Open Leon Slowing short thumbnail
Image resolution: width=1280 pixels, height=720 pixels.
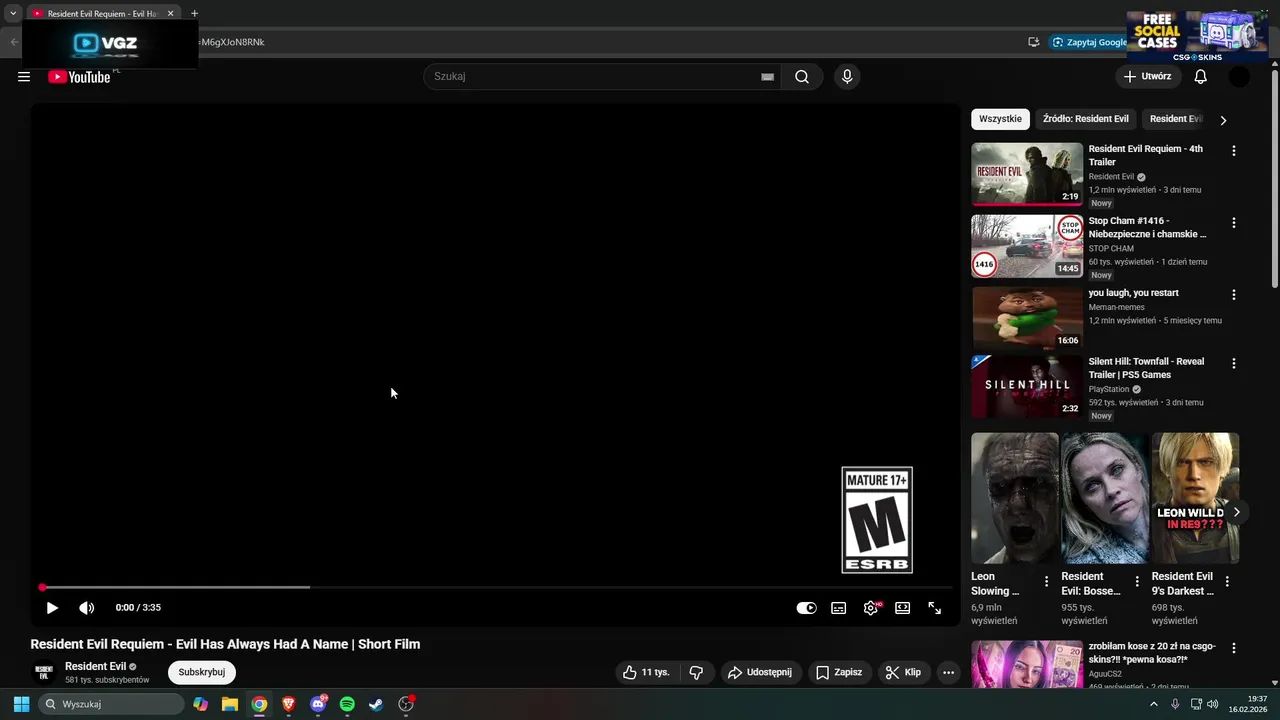click(x=1015, y=498)
